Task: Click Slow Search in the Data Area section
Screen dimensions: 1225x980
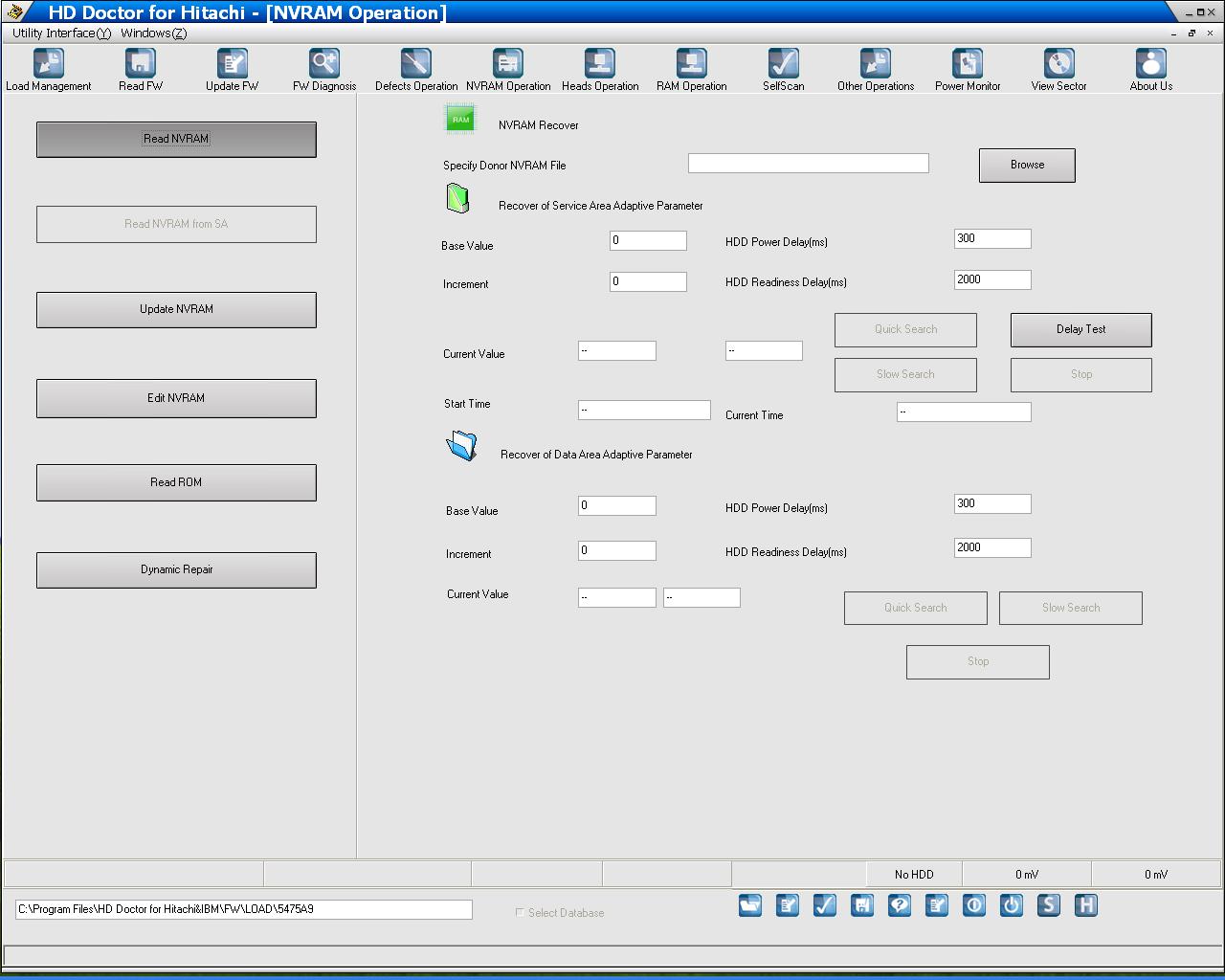Action: click(1071, 608)
